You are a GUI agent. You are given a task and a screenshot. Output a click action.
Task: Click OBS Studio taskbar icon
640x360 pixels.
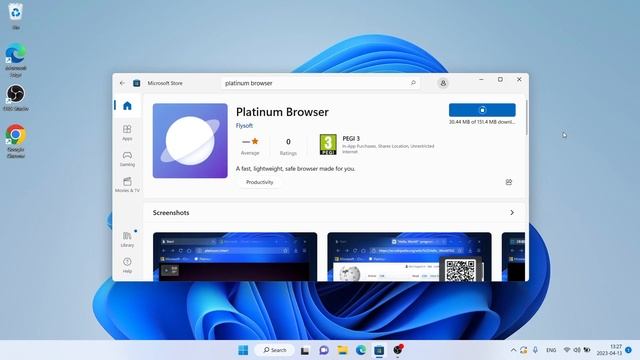click(398, 350)
